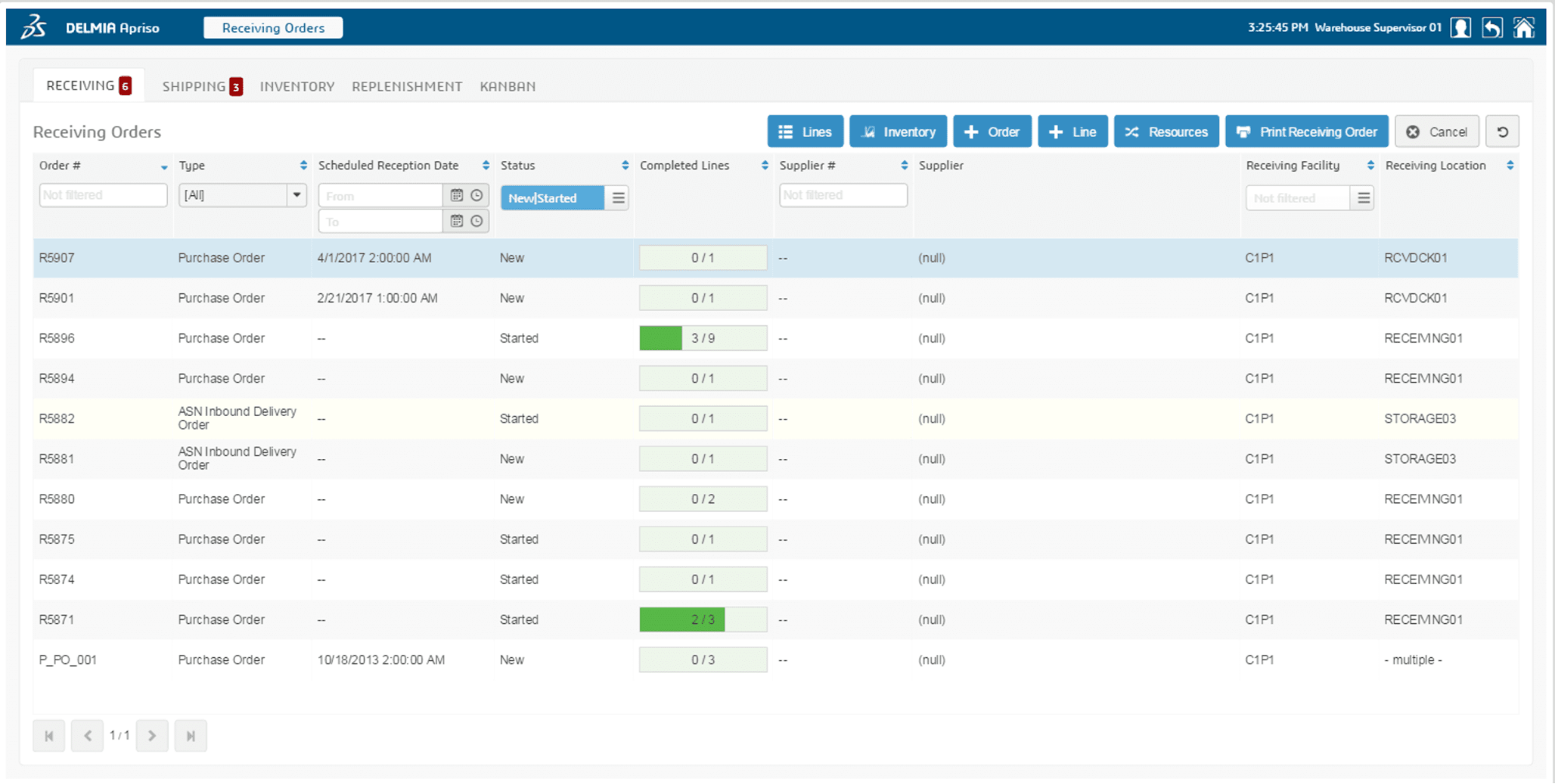Go to next page arrow
Viewport: 1555px width, 784px height.
(152, 736)
